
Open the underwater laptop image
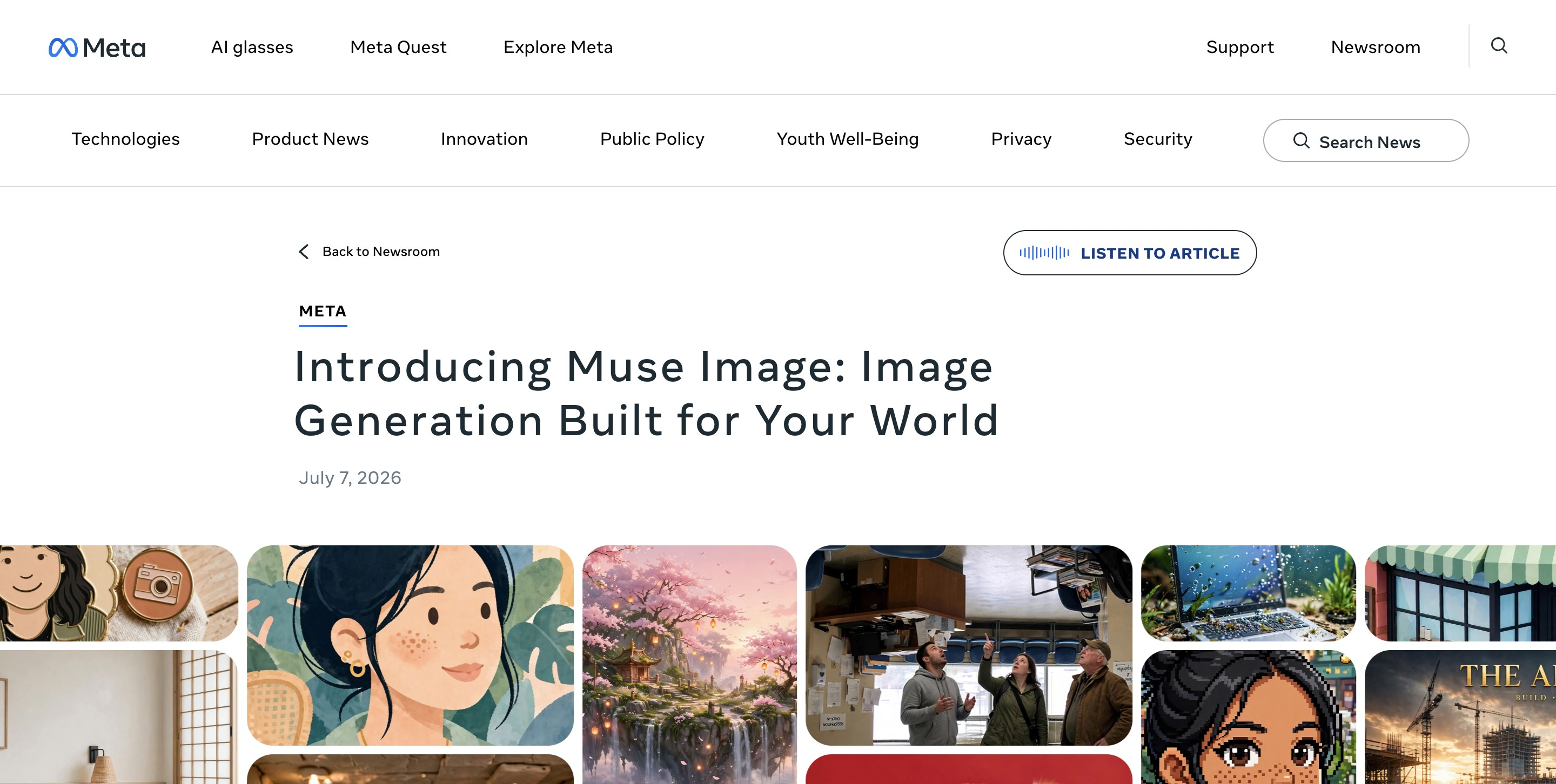1248,593
